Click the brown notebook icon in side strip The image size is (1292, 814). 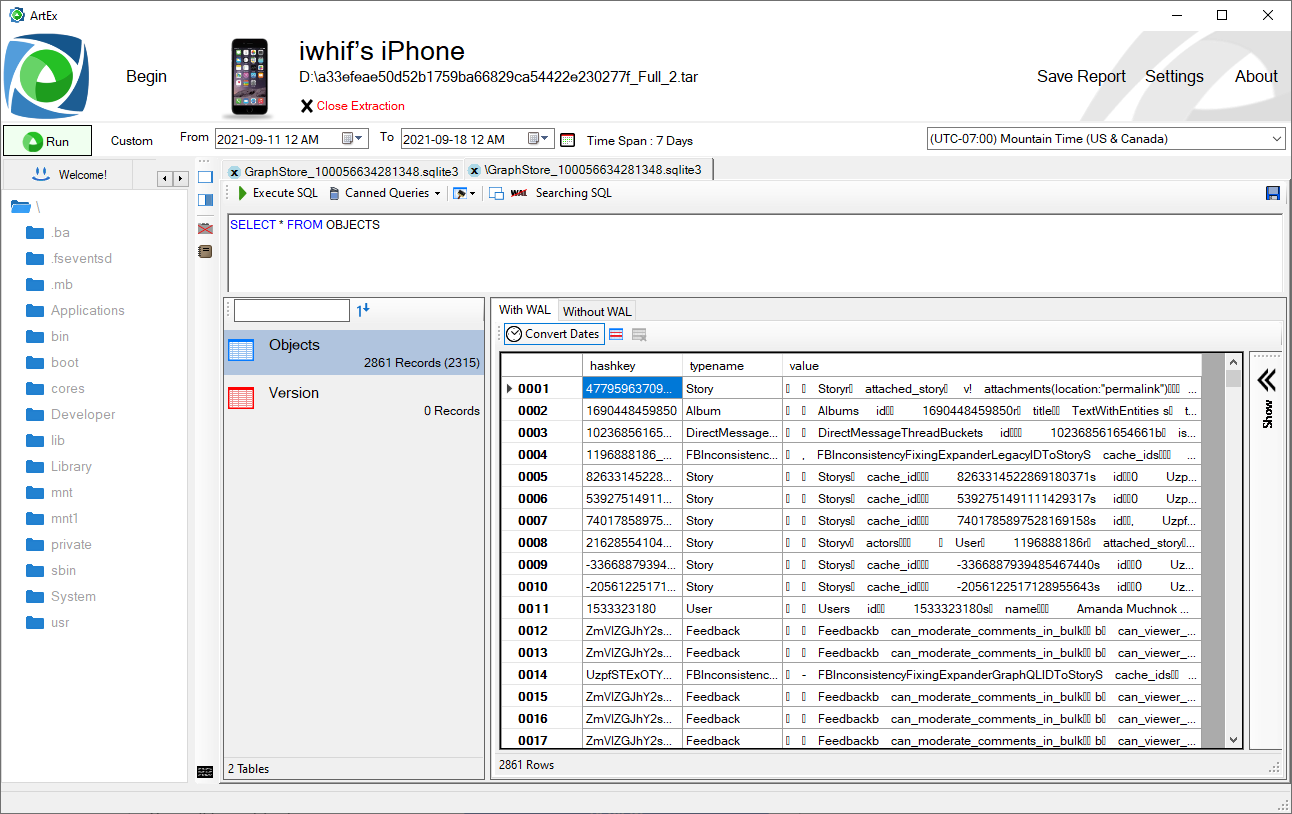[x=205, y=252]
